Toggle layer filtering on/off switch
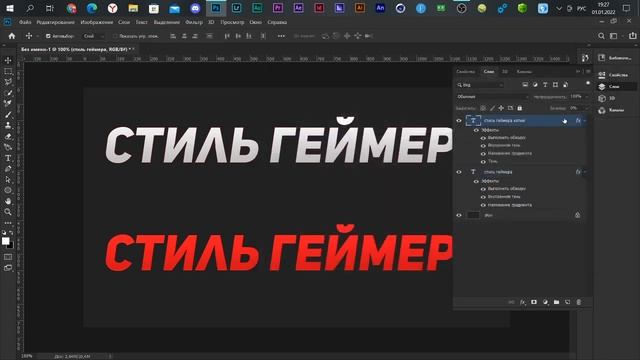The height and width of the screenshot is (360, 640). (588, 83)
